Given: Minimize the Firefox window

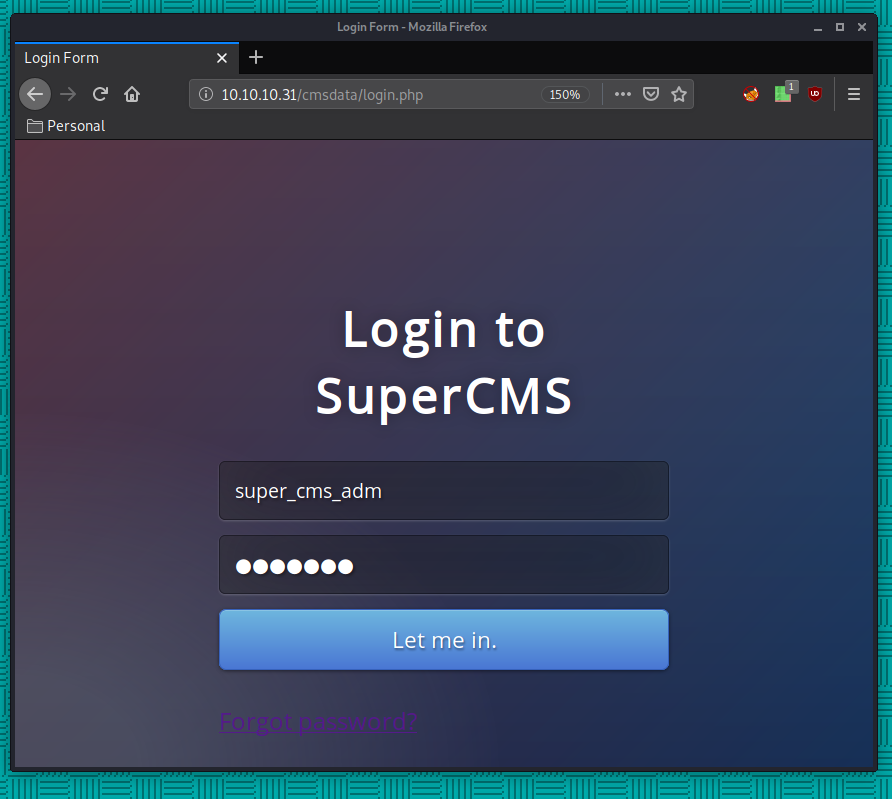Looking at the screenshot, I should (817, 27).
